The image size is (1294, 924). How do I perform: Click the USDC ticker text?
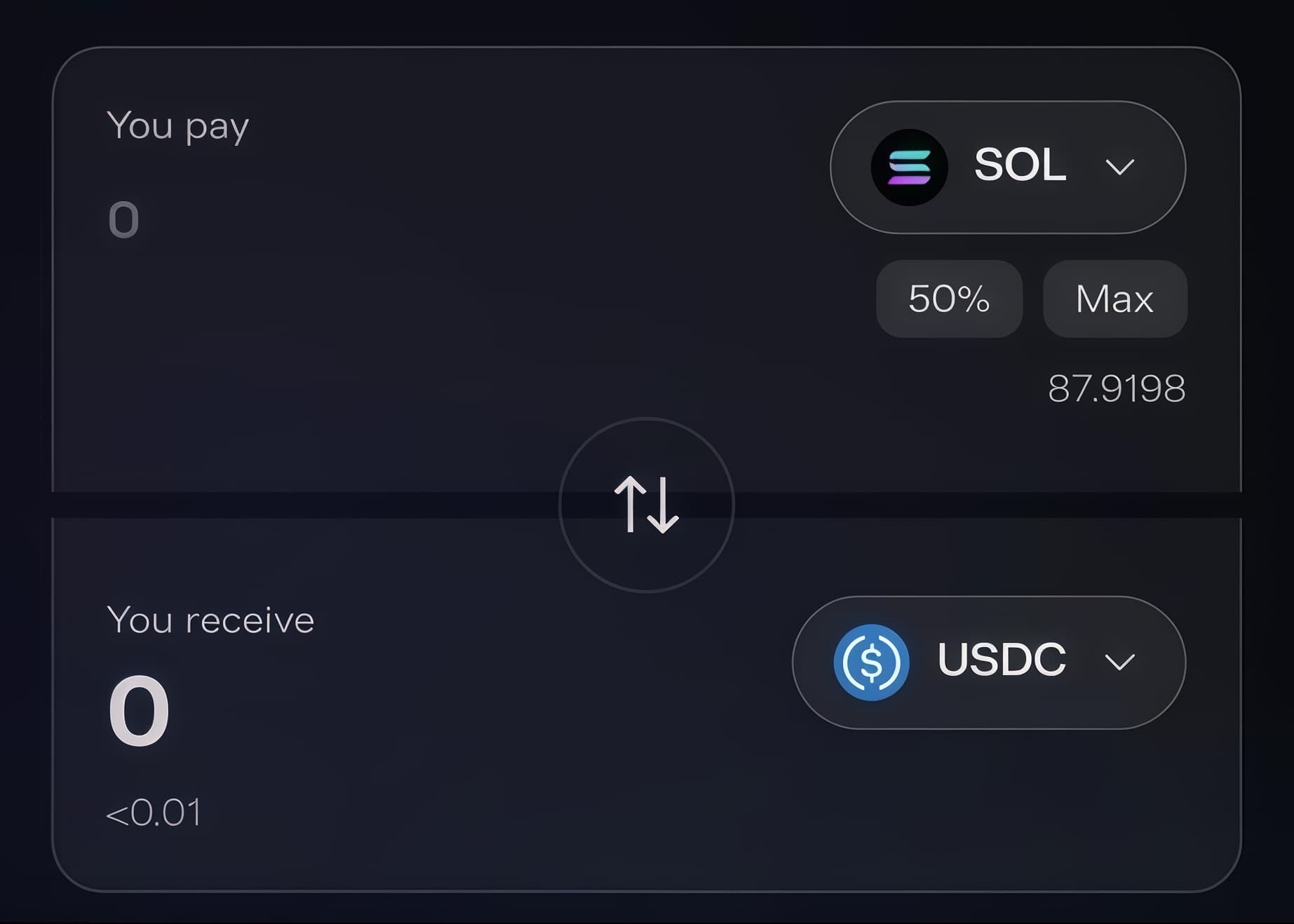click(1001, 660)
